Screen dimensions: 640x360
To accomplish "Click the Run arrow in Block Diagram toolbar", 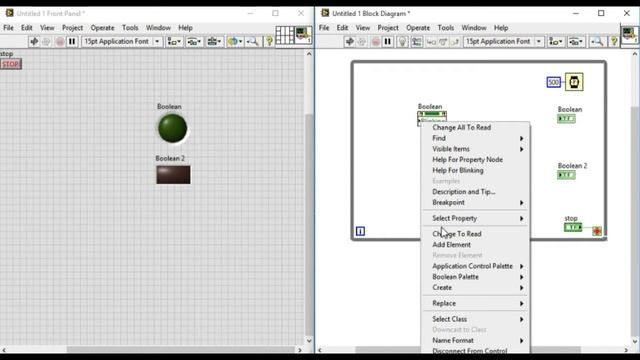I will tap(350, 42).
